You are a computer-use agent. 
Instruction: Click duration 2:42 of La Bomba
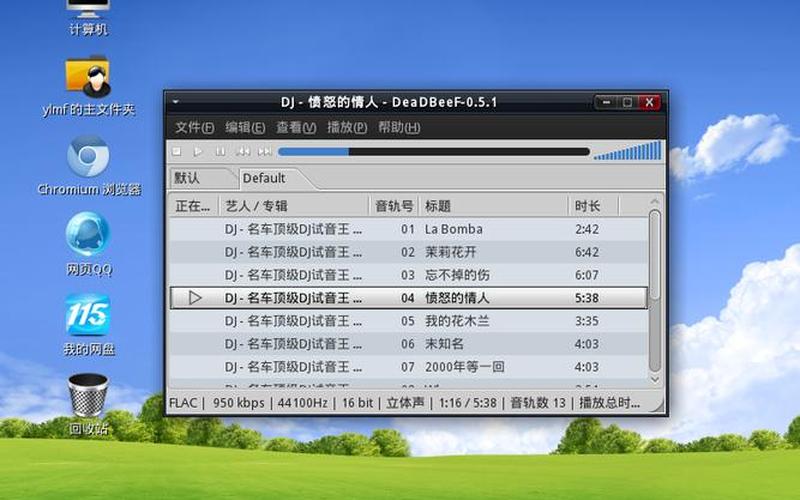tap(587, 229)
